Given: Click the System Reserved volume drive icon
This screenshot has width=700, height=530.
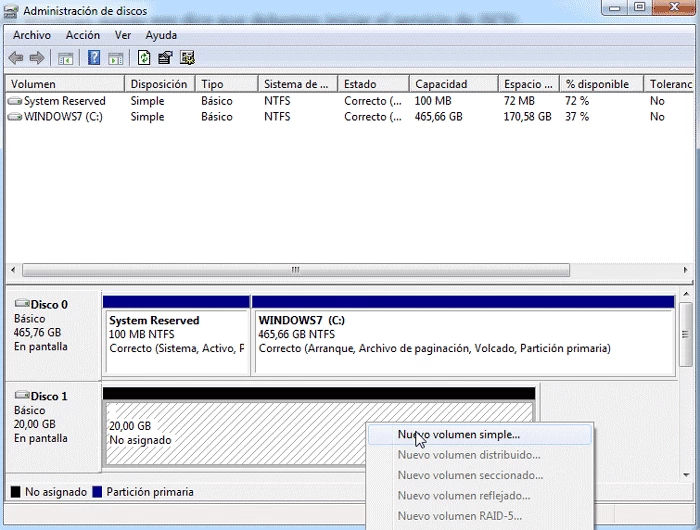Looking at the screenshot, I should pyautogui.click(x=15, y=101).
